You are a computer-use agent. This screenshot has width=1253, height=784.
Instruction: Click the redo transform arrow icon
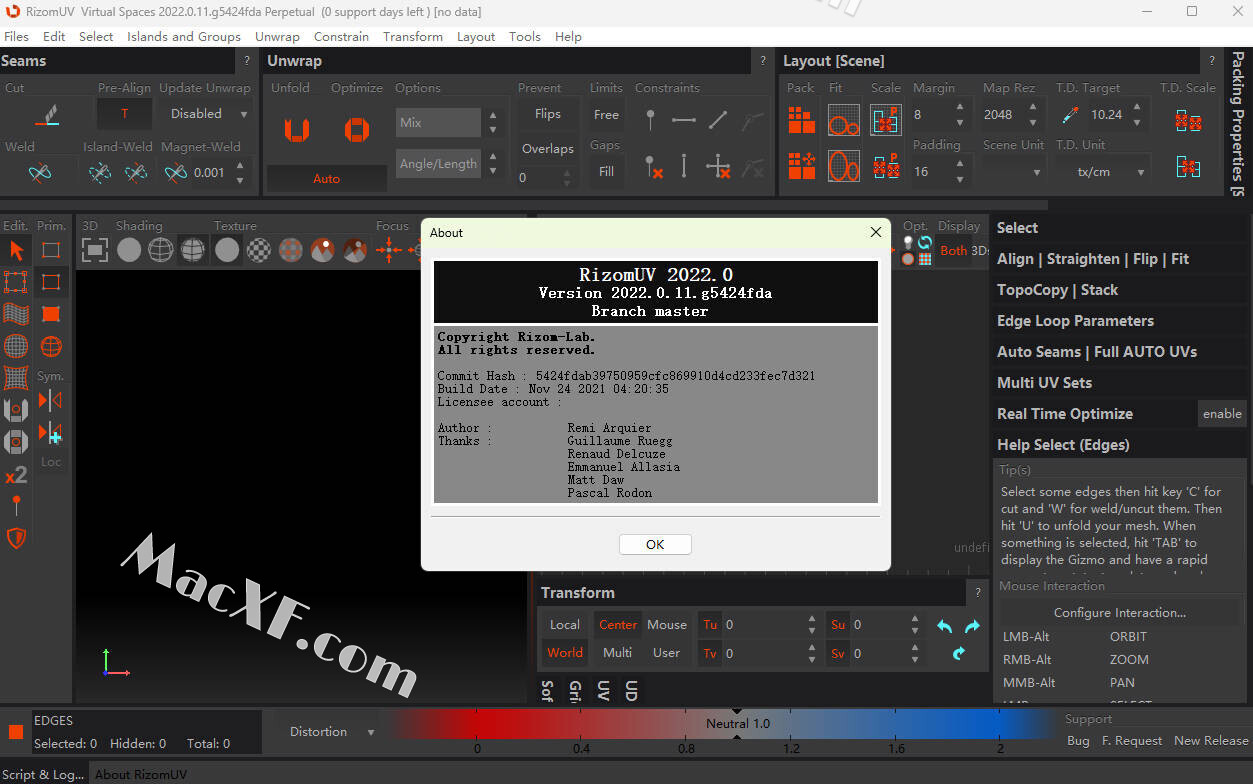pos(972,626)
